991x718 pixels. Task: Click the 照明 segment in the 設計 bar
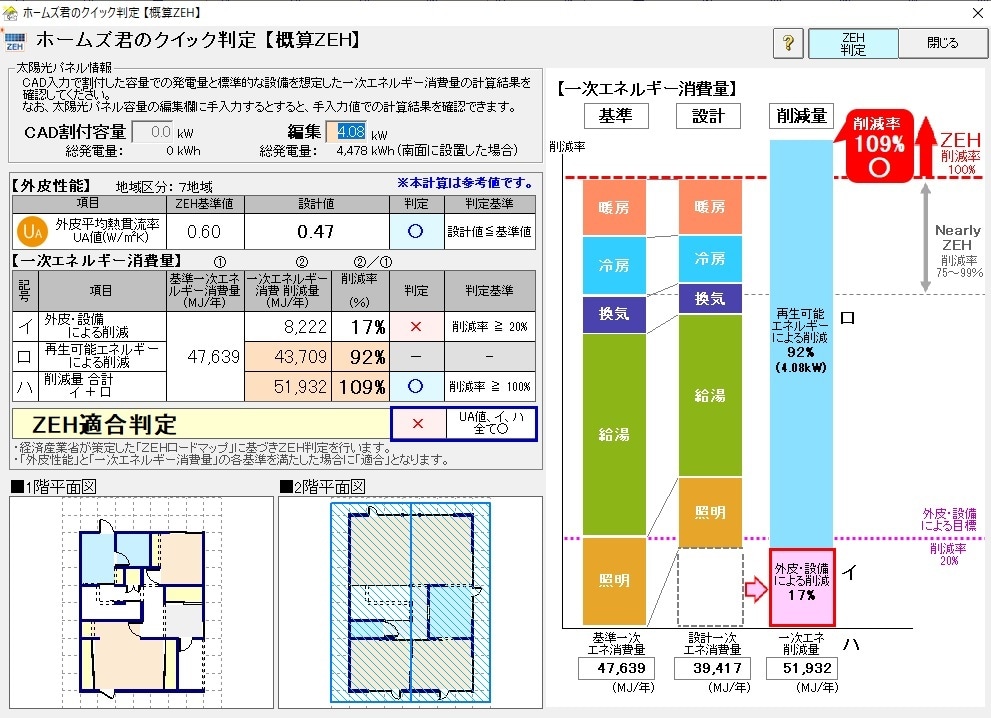tap(710, 513)
